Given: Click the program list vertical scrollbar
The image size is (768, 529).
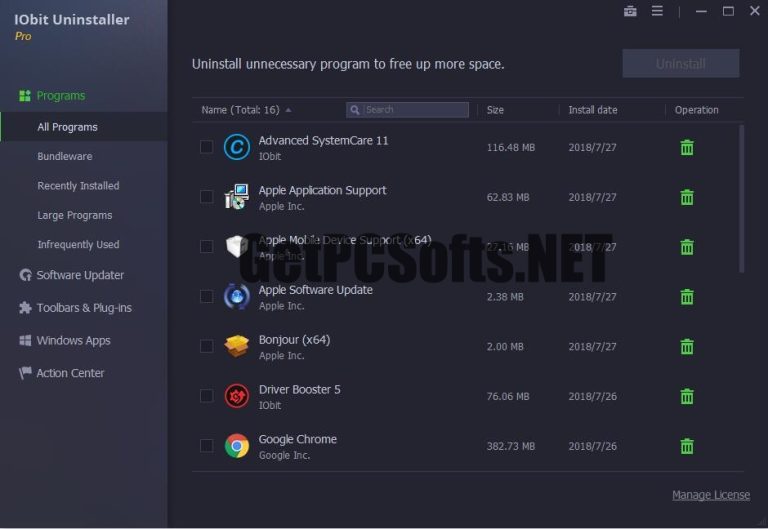Looking at the screenshot, I should [x=742, y=198].
